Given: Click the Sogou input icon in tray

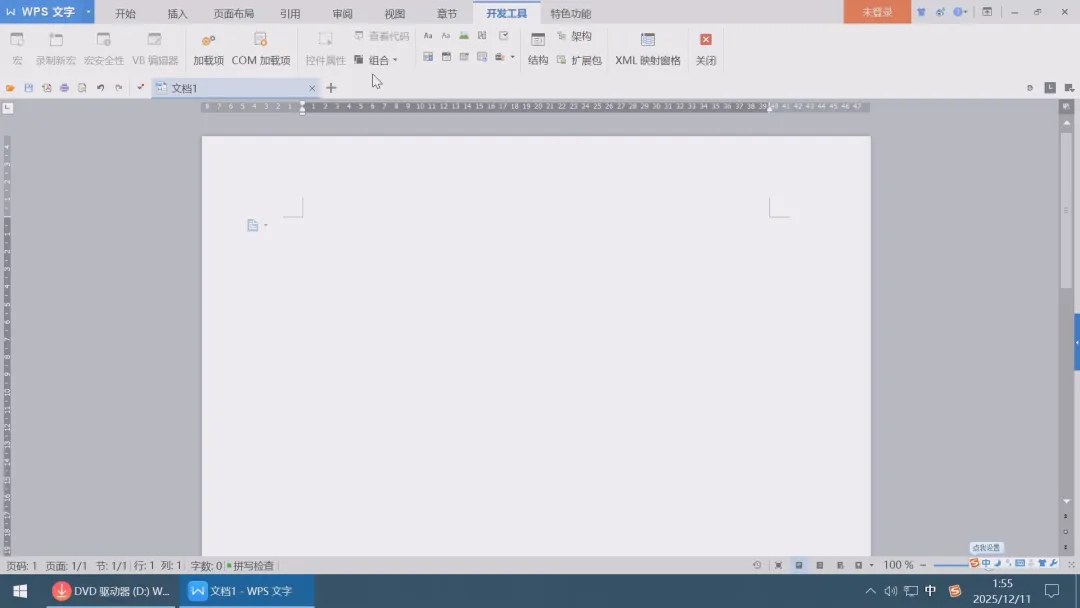Looking at the screenshot, I should pos(955,591).
